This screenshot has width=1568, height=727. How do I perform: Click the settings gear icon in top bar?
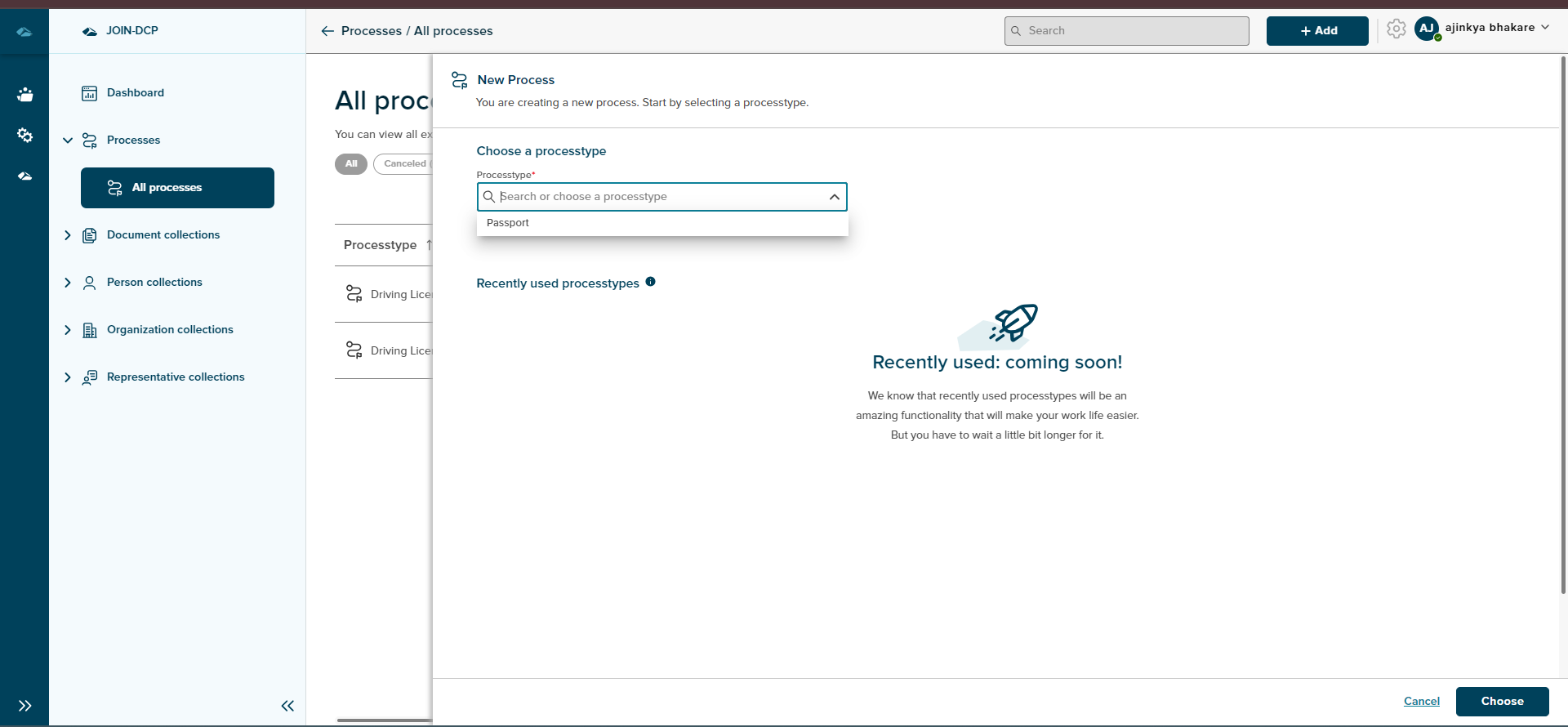1396,29
